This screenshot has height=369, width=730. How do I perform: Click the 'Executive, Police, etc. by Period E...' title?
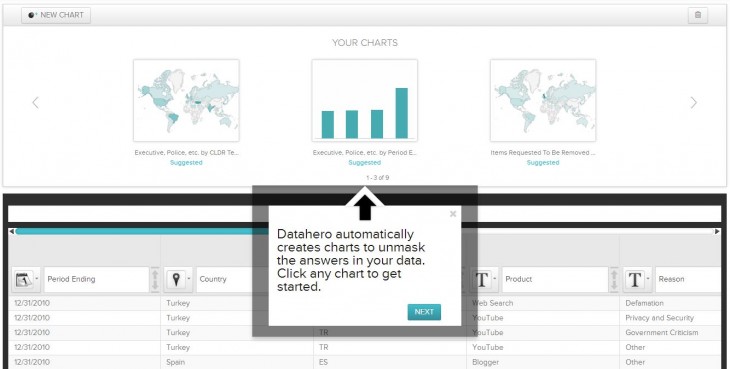365,153
